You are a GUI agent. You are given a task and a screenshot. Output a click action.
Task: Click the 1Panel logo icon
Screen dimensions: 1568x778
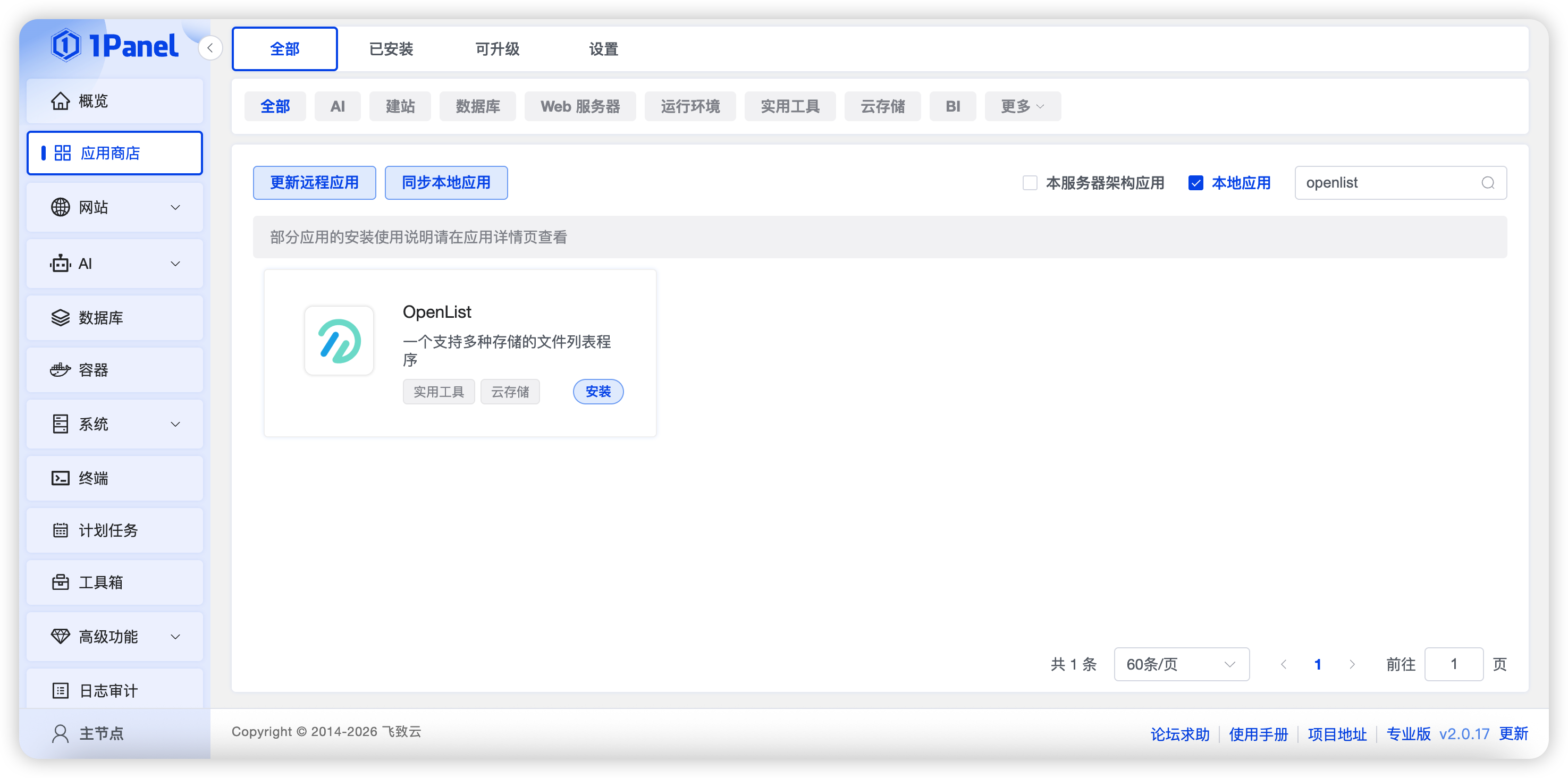pyautogui.click(x=66, y=46)
